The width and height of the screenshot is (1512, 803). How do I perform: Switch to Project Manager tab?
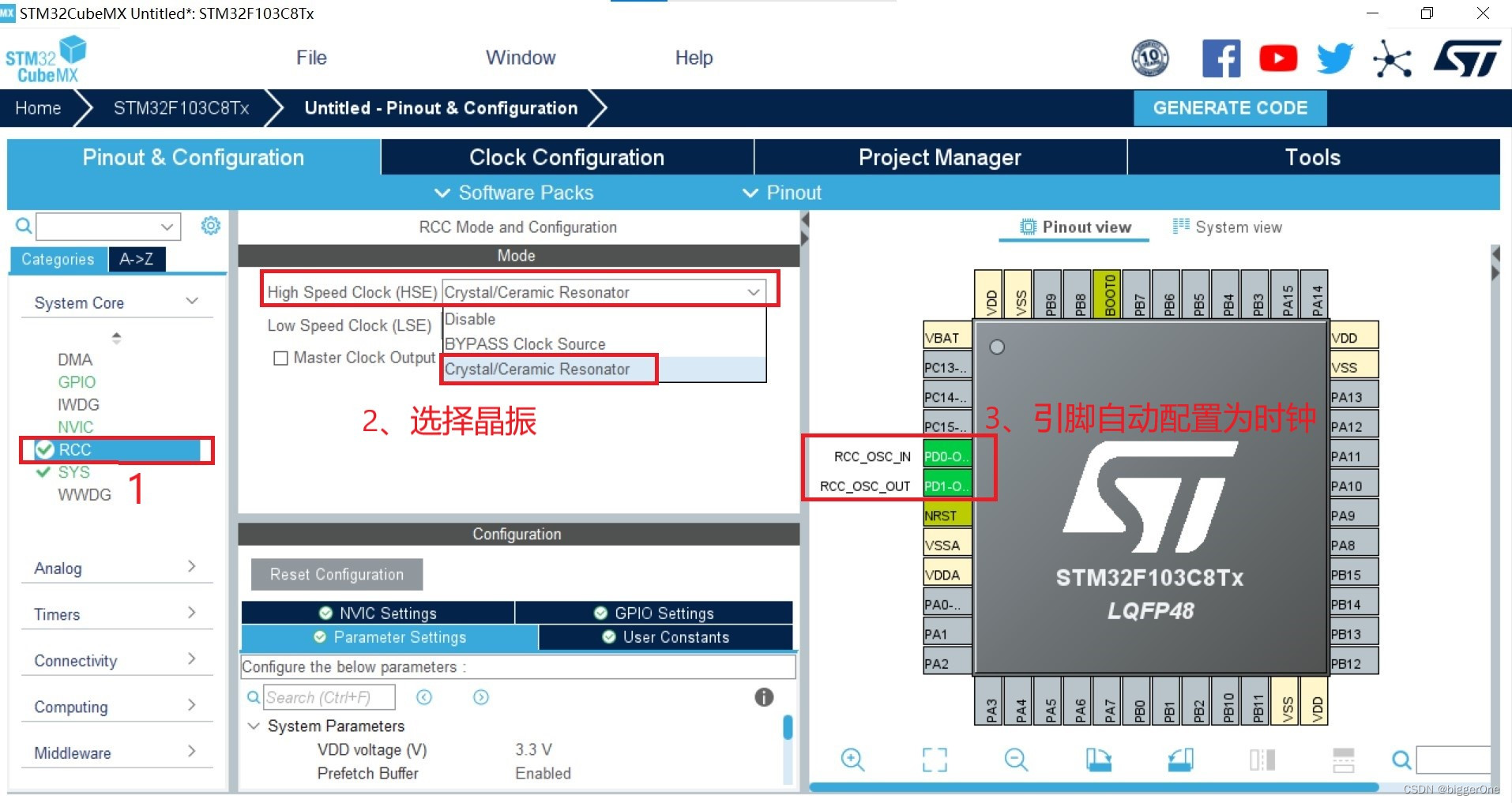point(940,157)
